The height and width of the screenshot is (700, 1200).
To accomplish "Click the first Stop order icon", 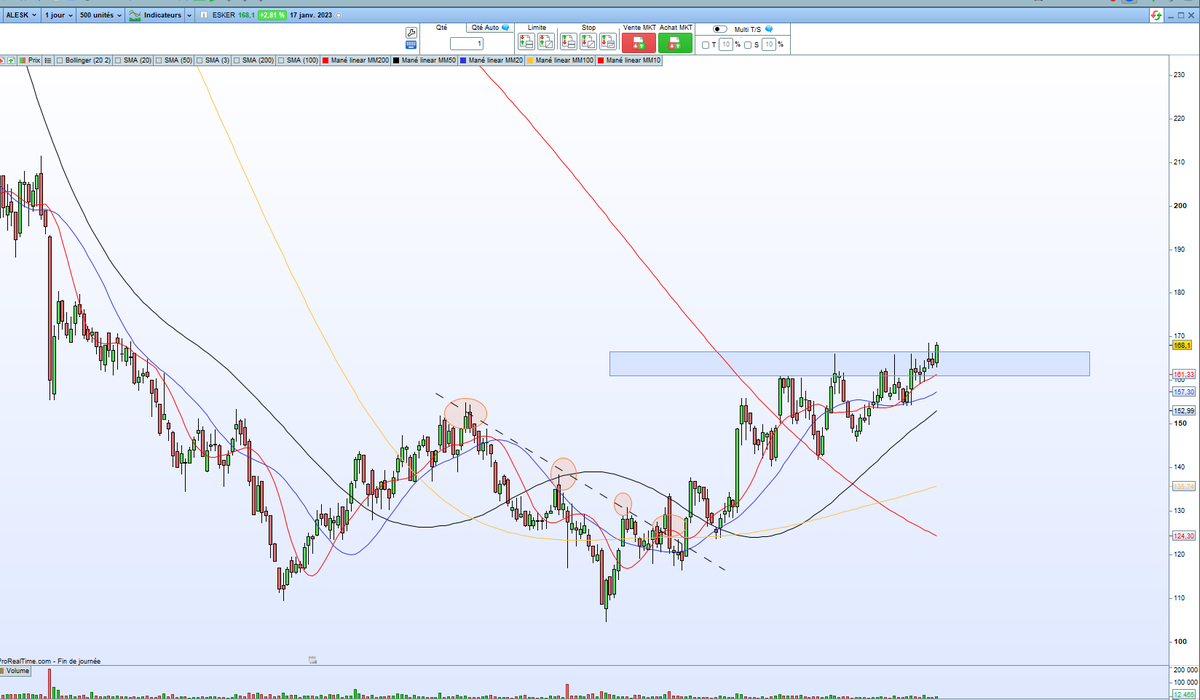I will pos(568,42).
